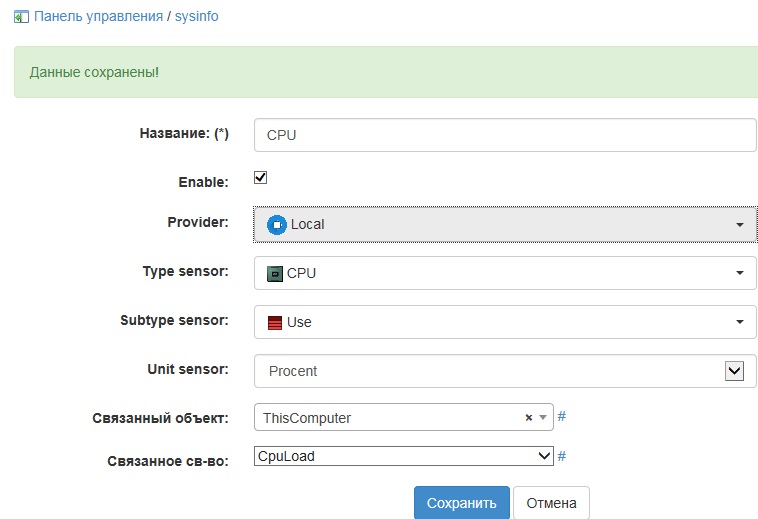Image resolution: width=758 pixels, height=519 pixels.
Task: Click the Название text field
Action: [x=505, y=135]
